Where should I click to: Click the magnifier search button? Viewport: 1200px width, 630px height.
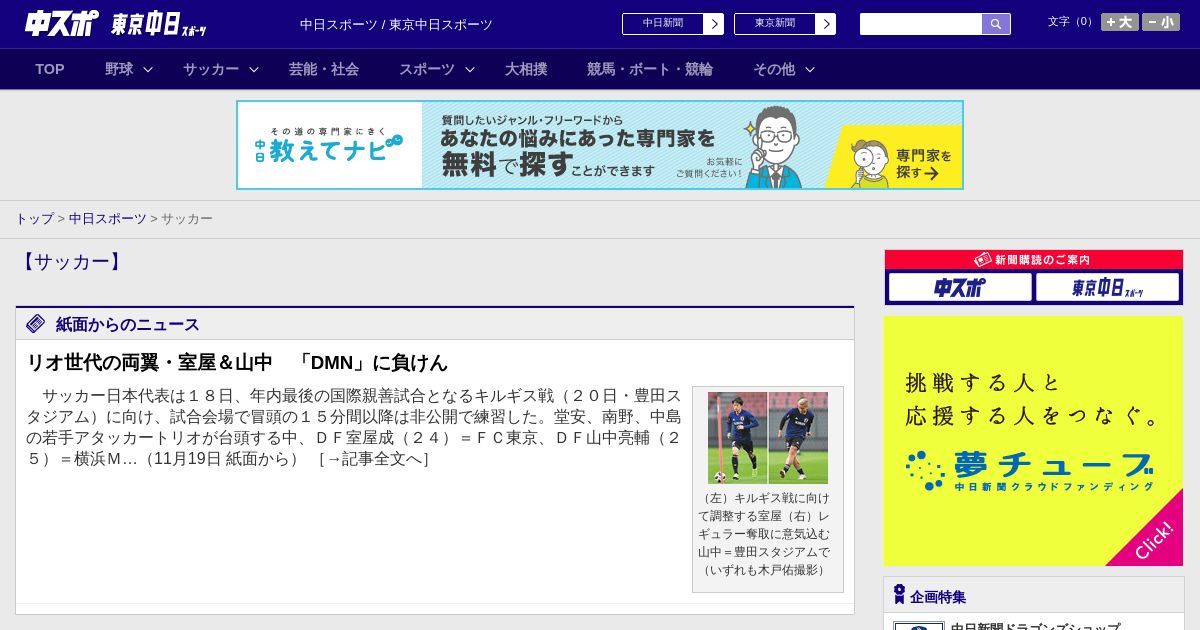996,24
